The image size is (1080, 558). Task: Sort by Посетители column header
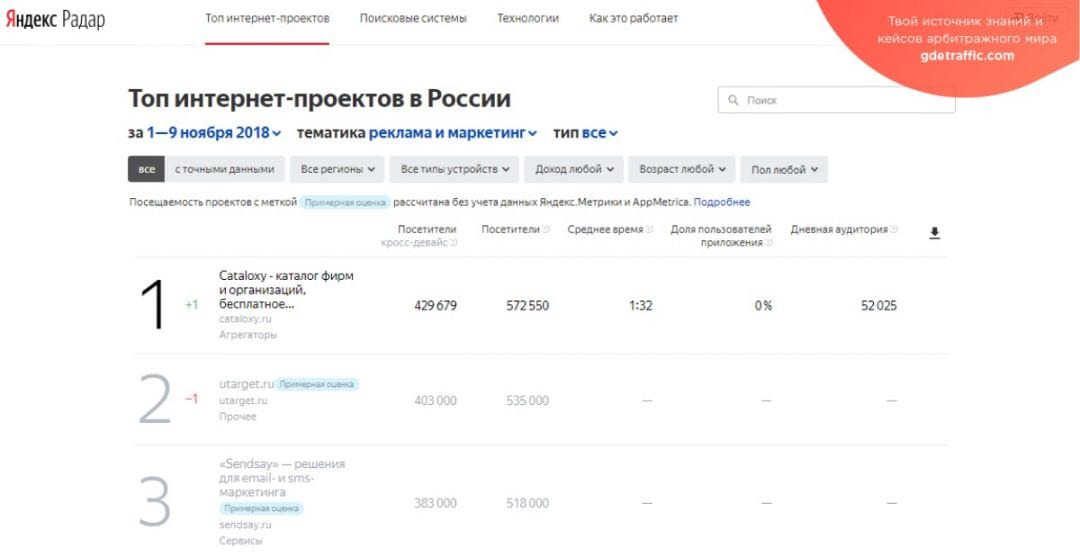(x=510, y=229)
